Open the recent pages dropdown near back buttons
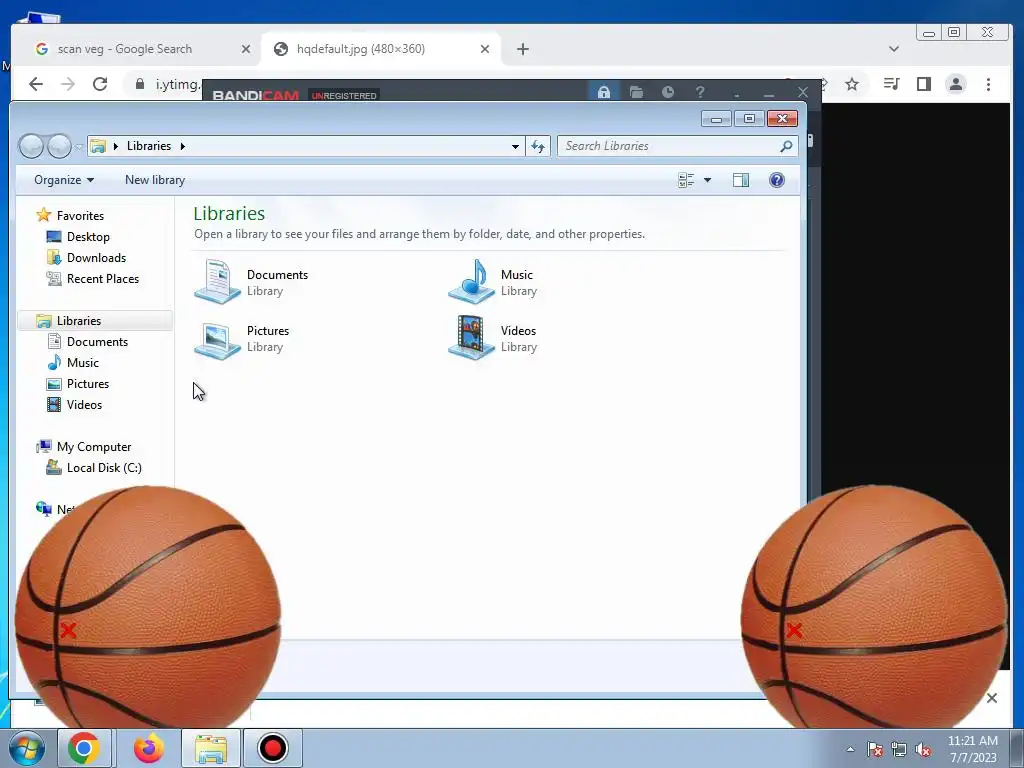This screenshot has height=768, width=1024. coord(78,147)
